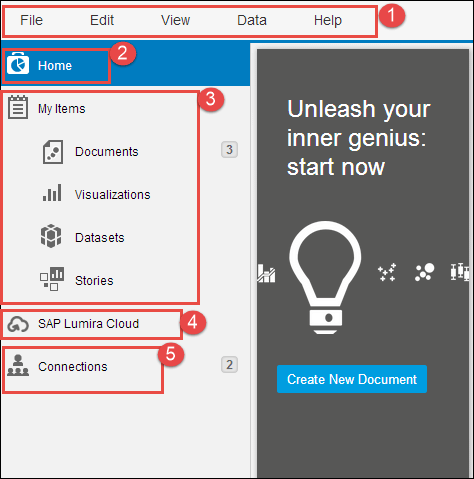Screen dimensions: 474x479
Task: Click the Stories layout icon
Action: (x=52, y=279)
